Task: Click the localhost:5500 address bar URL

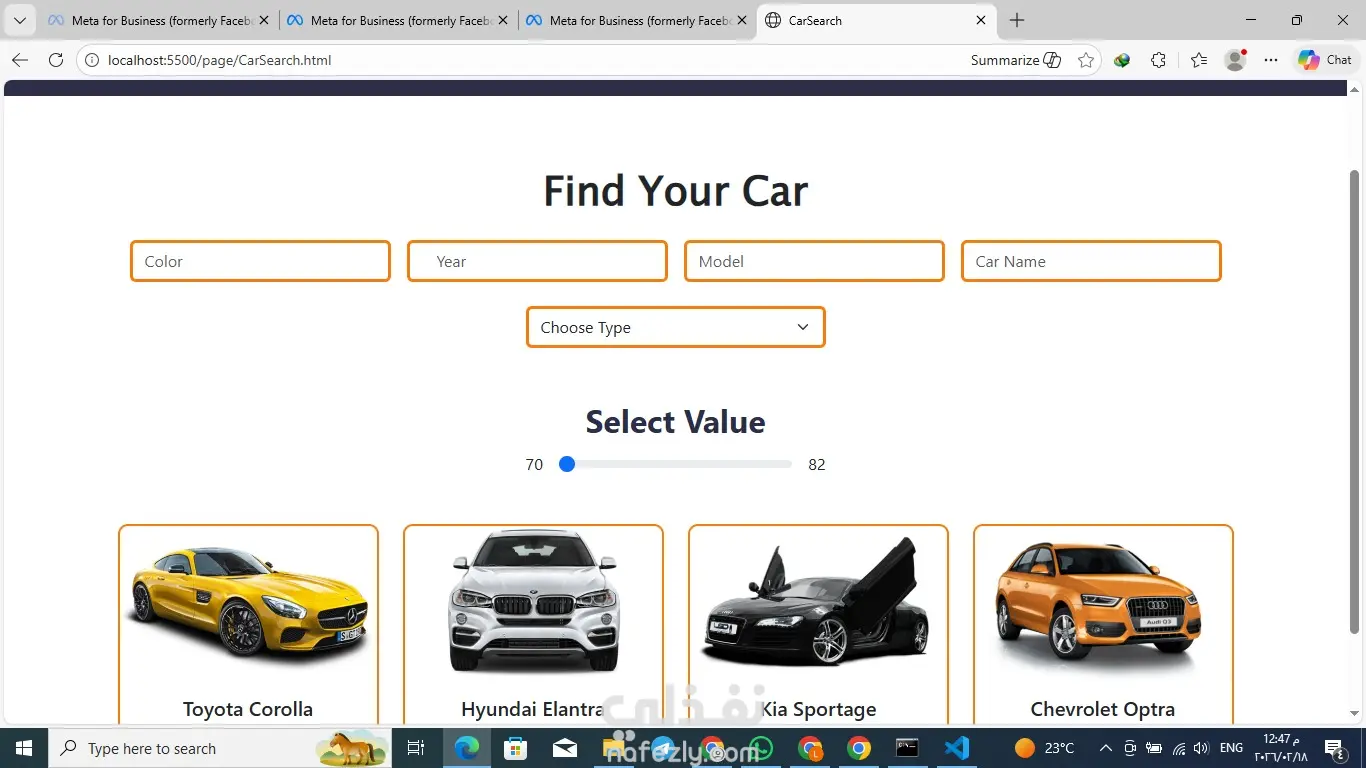Action: tap(220, 60)
